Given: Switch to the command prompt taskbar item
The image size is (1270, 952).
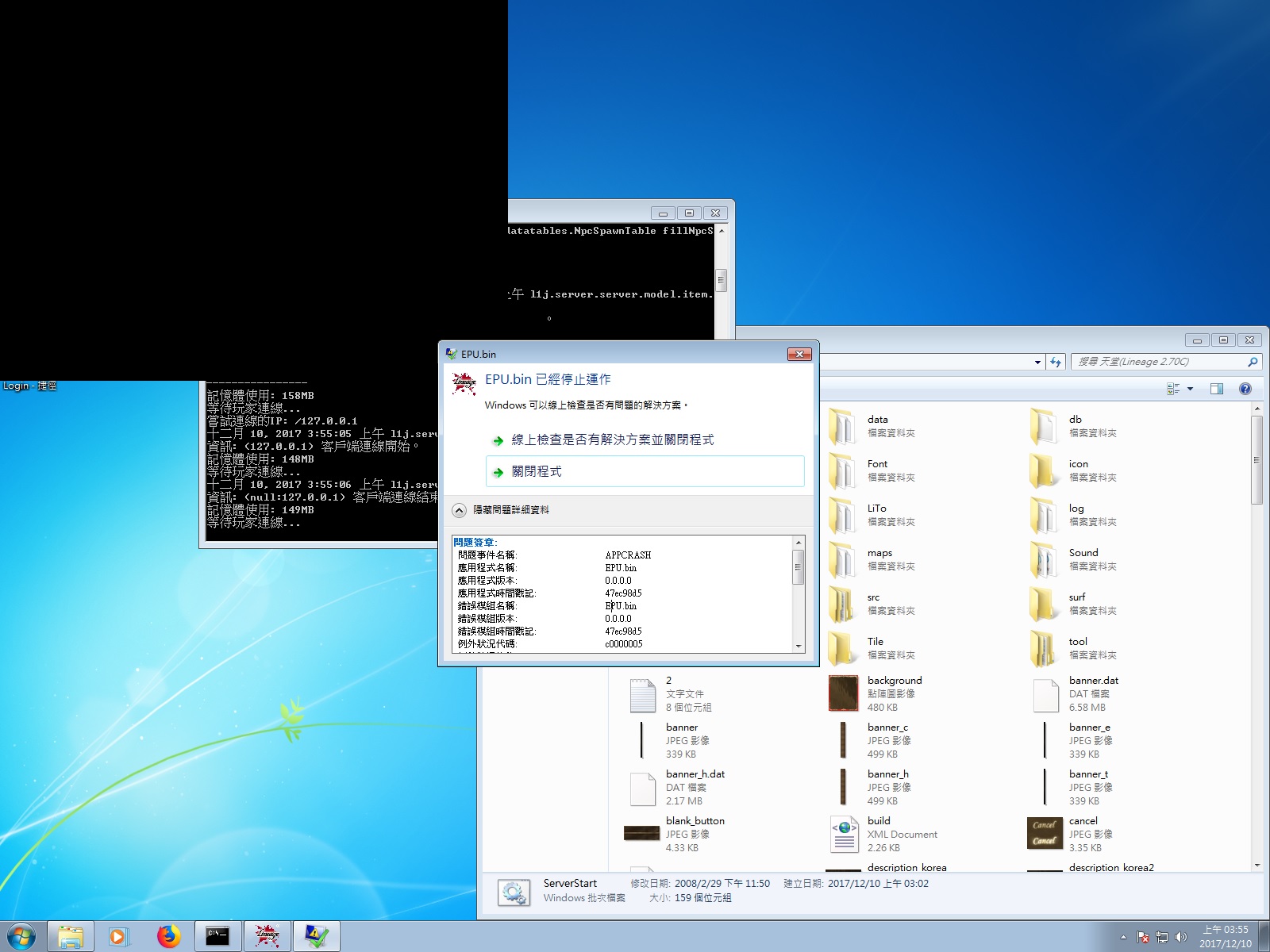Looking at the screenshot, I should [217, 937].
